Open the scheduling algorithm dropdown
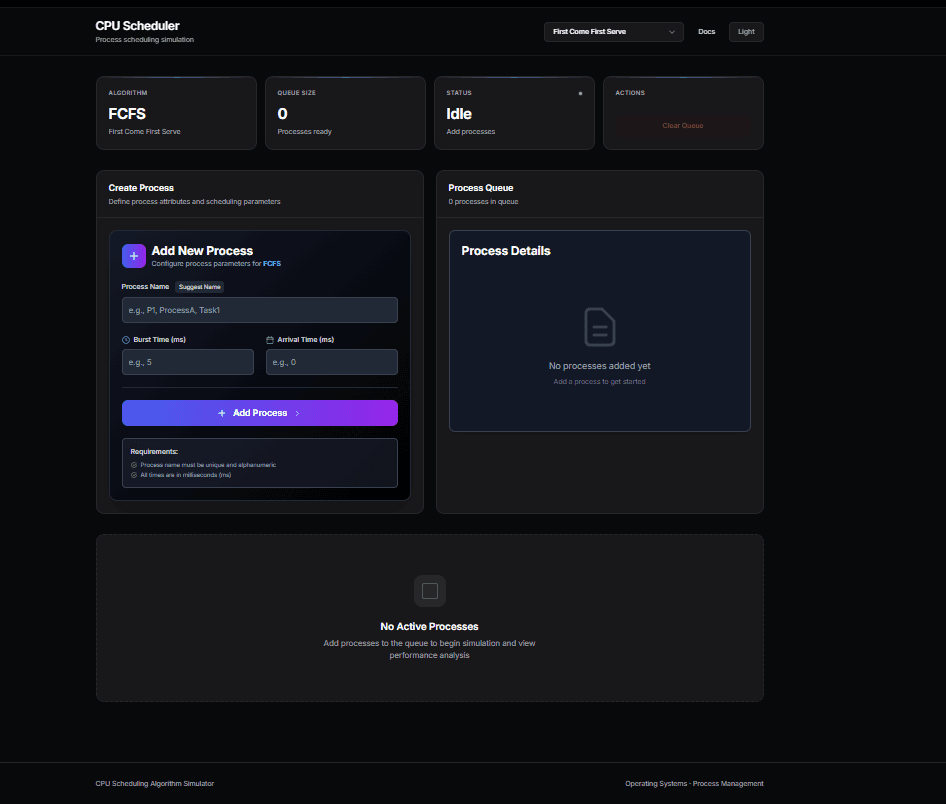 click(613, 31)
